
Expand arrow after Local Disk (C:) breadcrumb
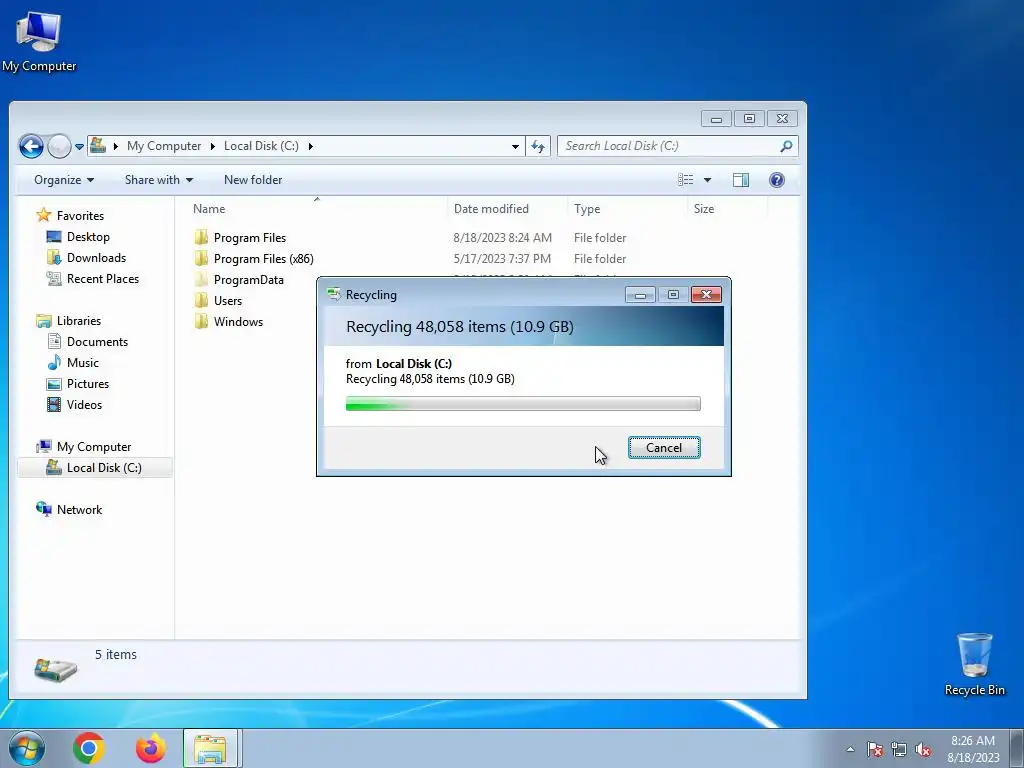[x=310, y=146]
